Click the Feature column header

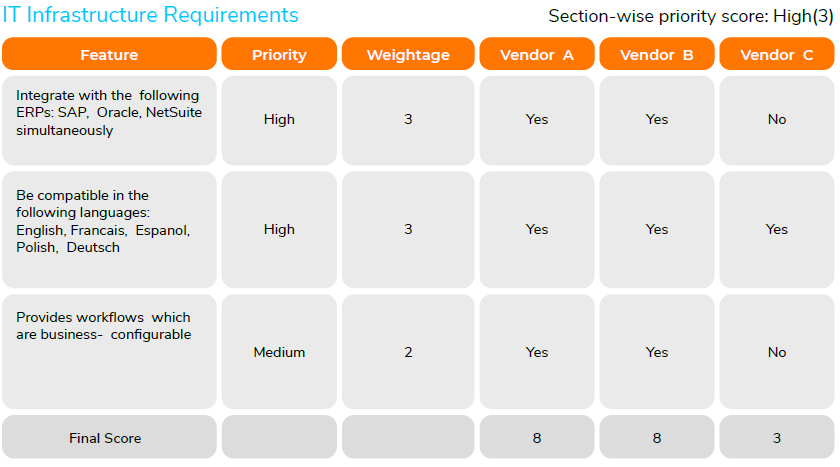[109, 55]
